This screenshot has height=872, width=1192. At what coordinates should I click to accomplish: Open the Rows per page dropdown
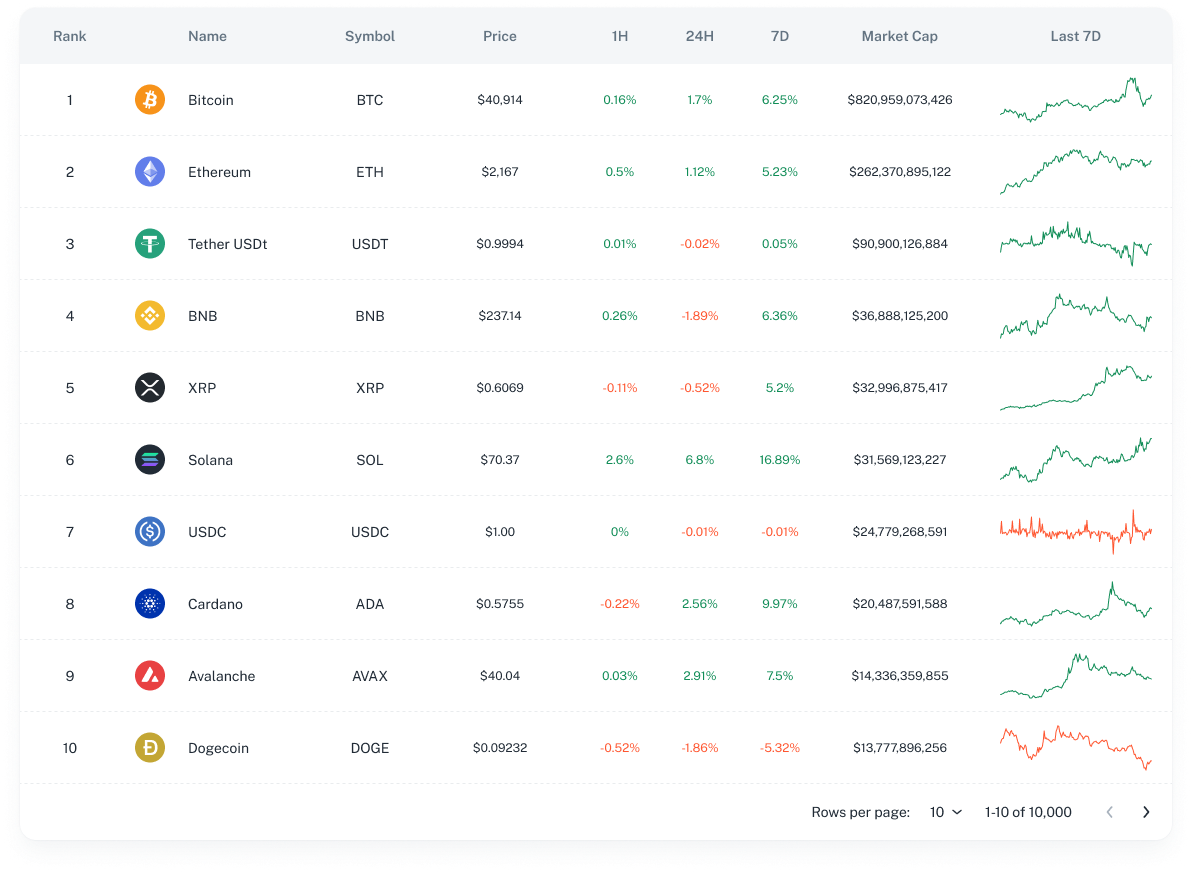pos(945,812)
